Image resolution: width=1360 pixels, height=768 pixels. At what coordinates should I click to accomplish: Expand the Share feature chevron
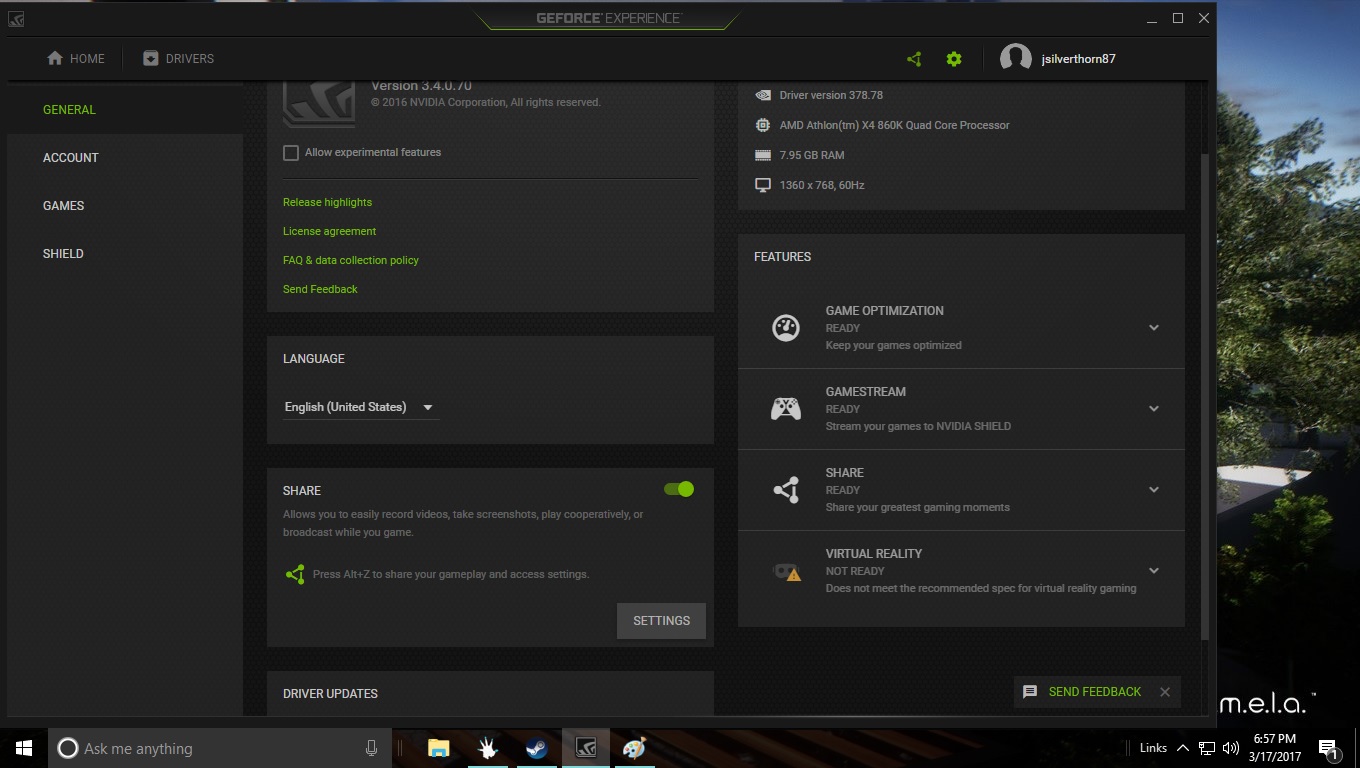point(1154,490)
